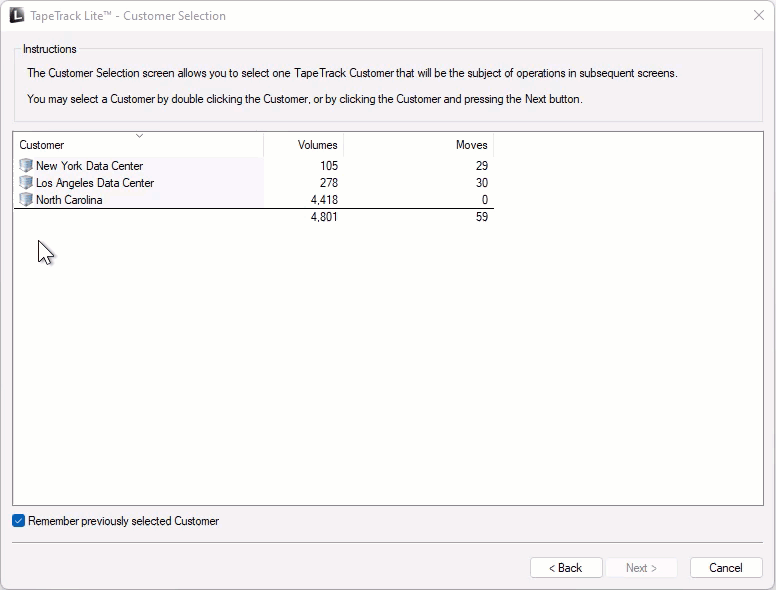Click the 278 volumes value
Image resolution: width=776 pixels, height=590 pixels.
[329, 183]
